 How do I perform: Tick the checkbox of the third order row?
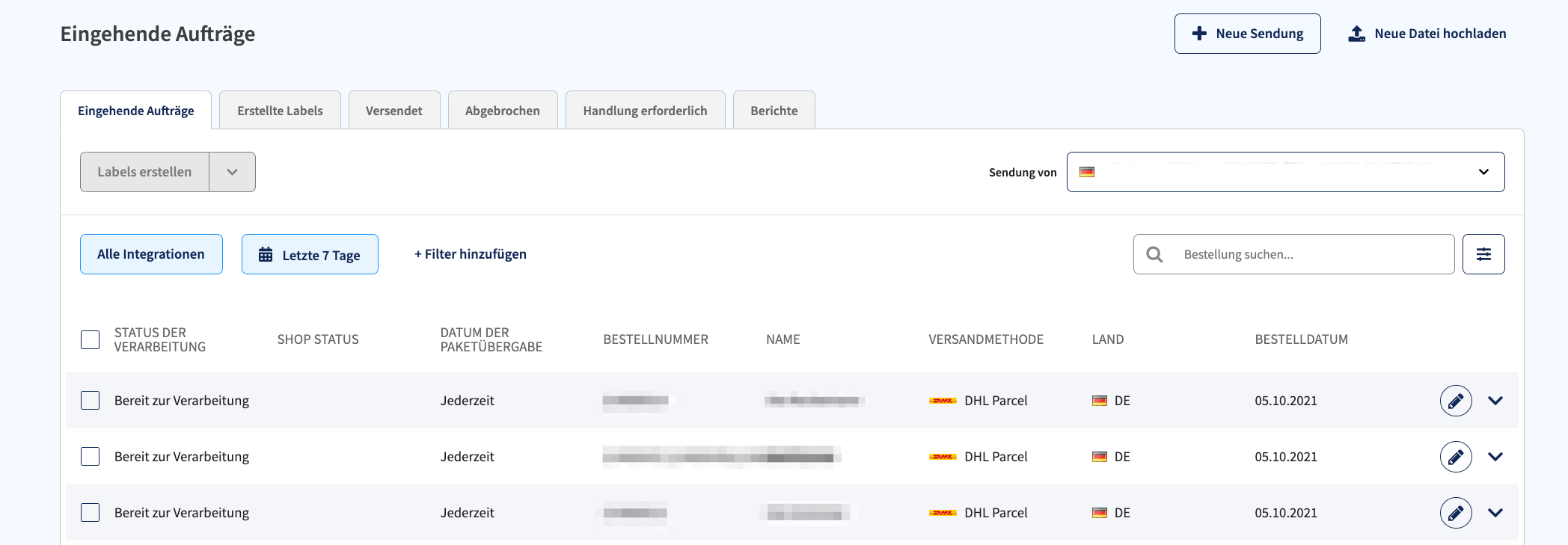click(90, 513)
